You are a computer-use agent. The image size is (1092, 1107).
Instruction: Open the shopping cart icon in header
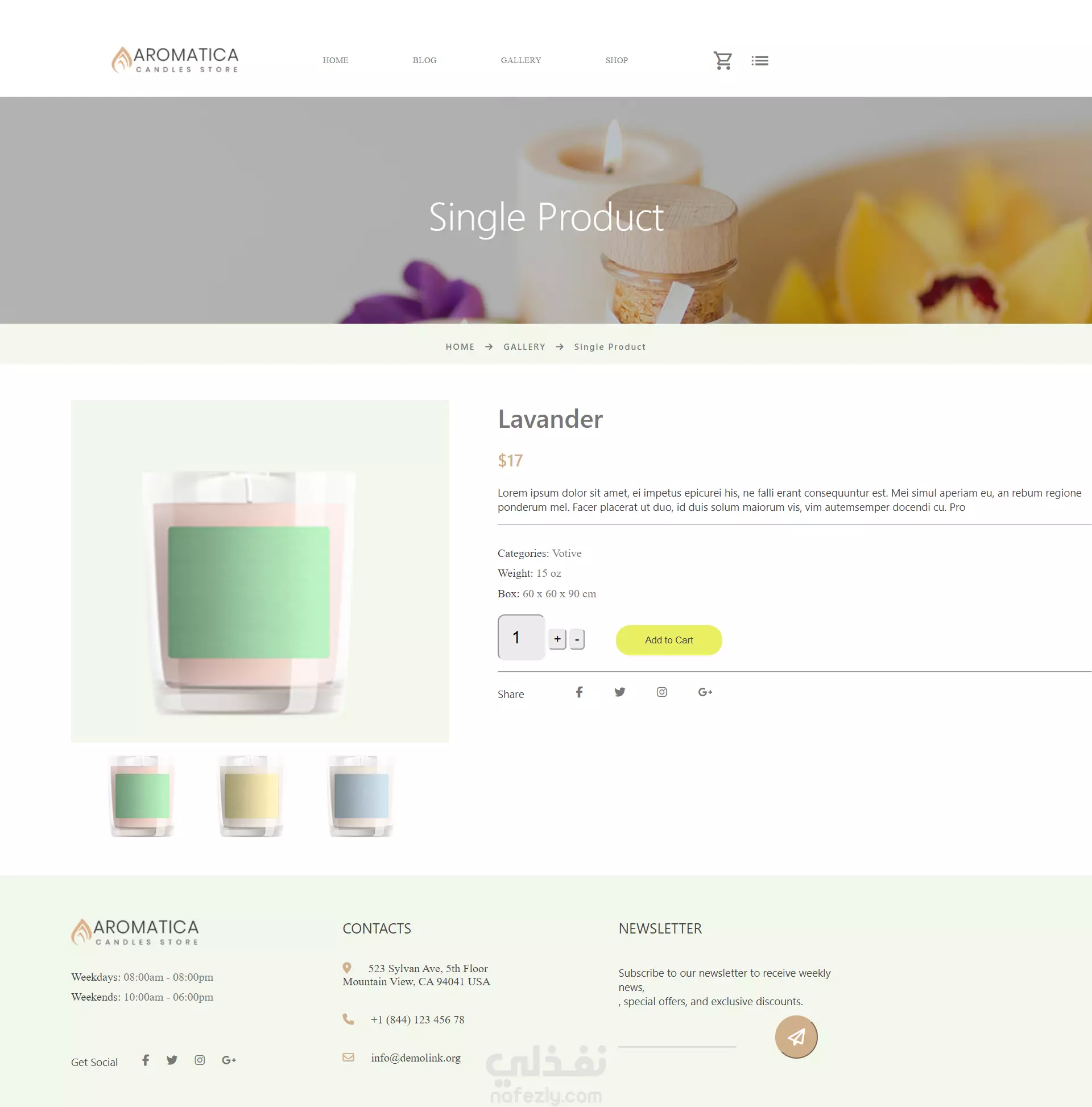click(x=722, y=60)
